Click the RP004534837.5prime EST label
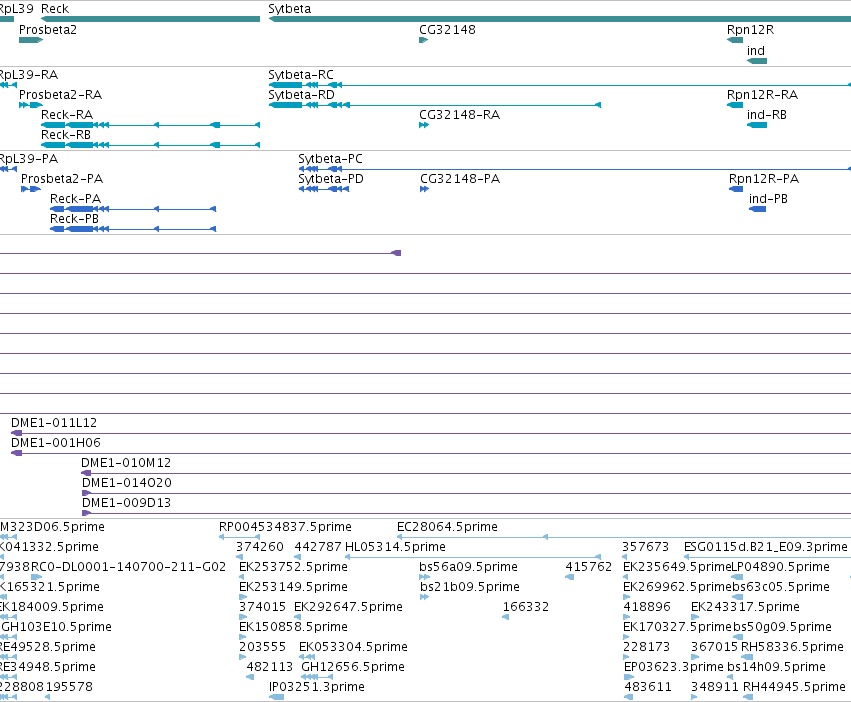851x702 pixels. [x=285, y=527]
